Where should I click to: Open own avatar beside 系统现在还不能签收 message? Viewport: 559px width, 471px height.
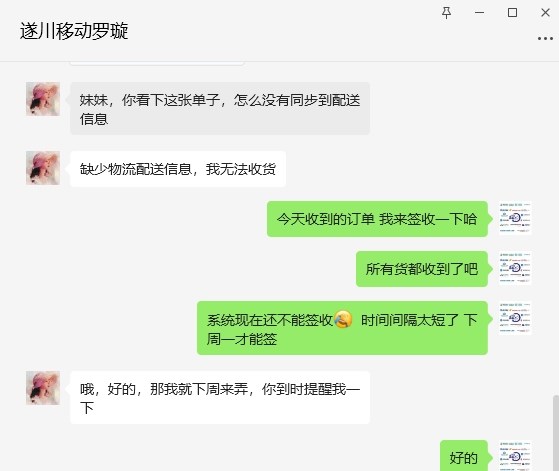[x=515, y=318]
